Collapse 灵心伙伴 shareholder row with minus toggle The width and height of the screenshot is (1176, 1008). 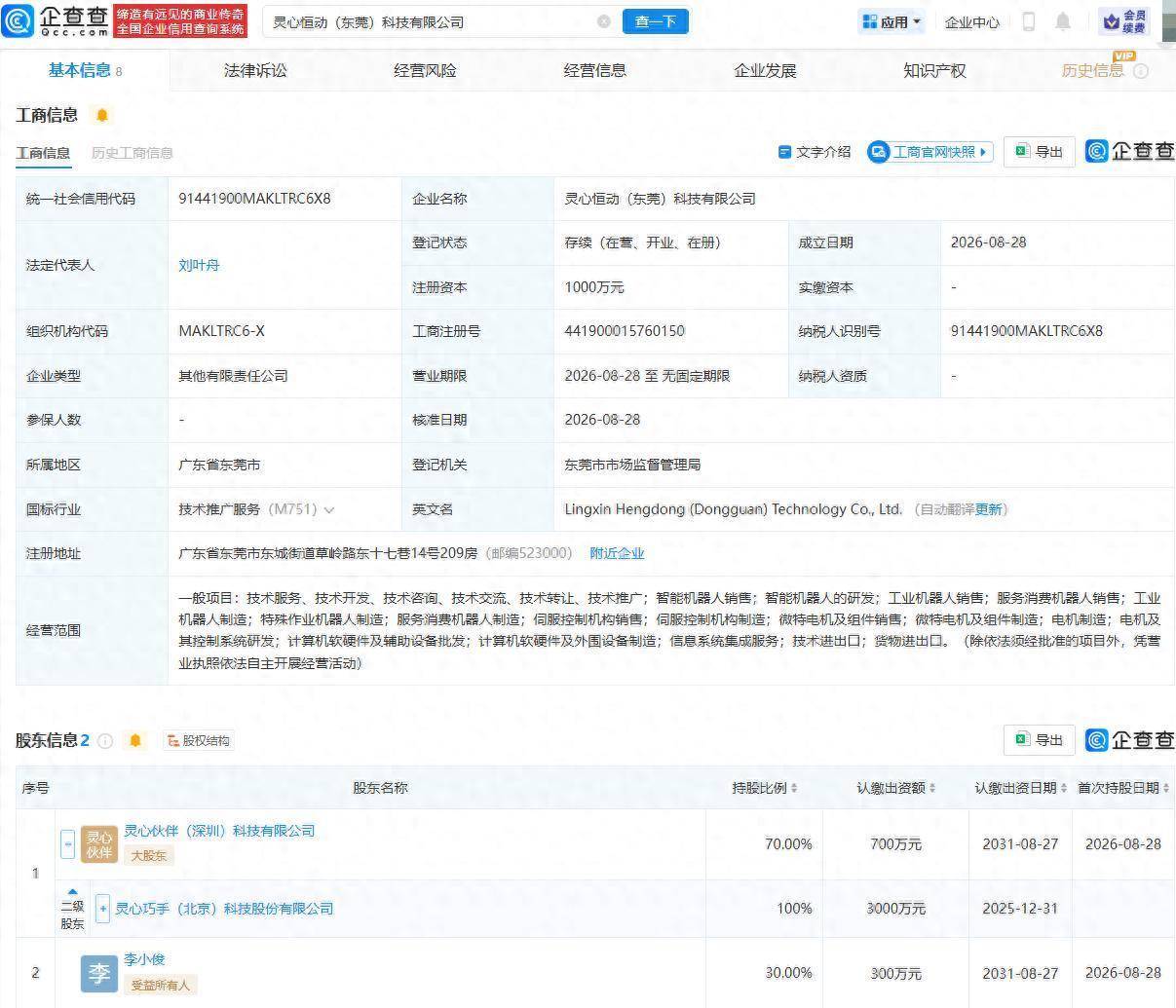click(x=67, y=844)
